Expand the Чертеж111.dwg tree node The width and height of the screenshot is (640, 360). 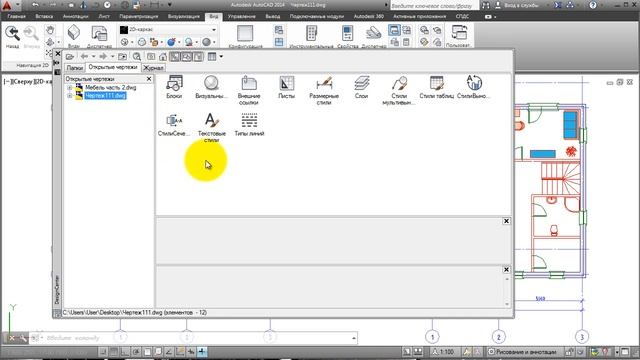pyautogui.click(x=69, y=96)
